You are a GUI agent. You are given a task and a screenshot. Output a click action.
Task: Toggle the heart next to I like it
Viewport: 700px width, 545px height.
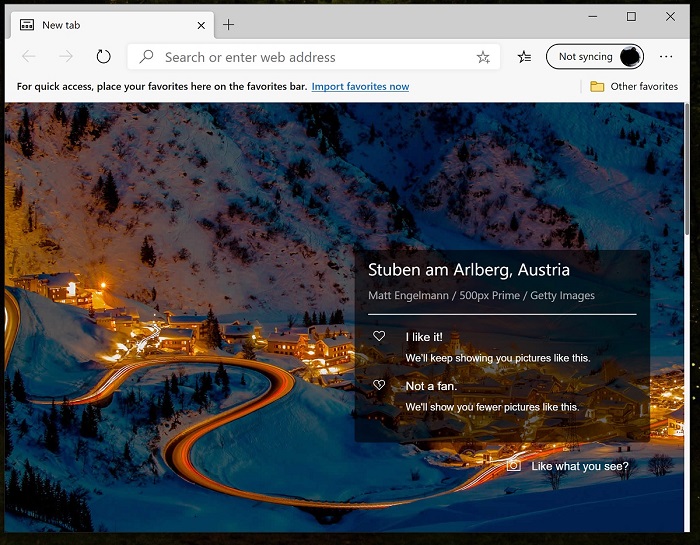tap(379, 337)
